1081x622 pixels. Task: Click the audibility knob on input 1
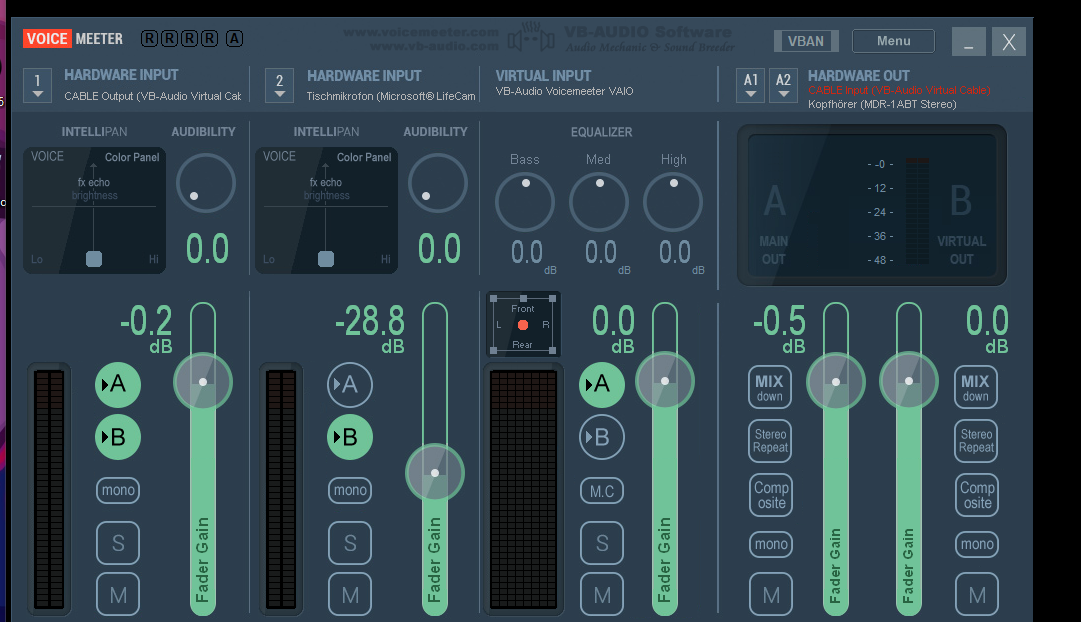[206, 183]
